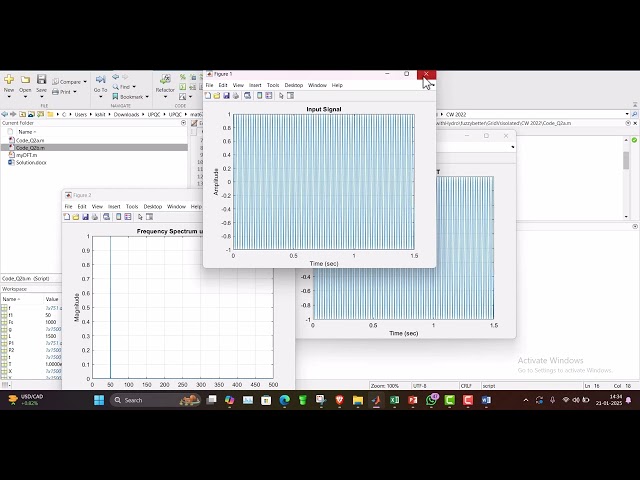
Task: Open Excel from the taskbar
Action: coord(394,400)
